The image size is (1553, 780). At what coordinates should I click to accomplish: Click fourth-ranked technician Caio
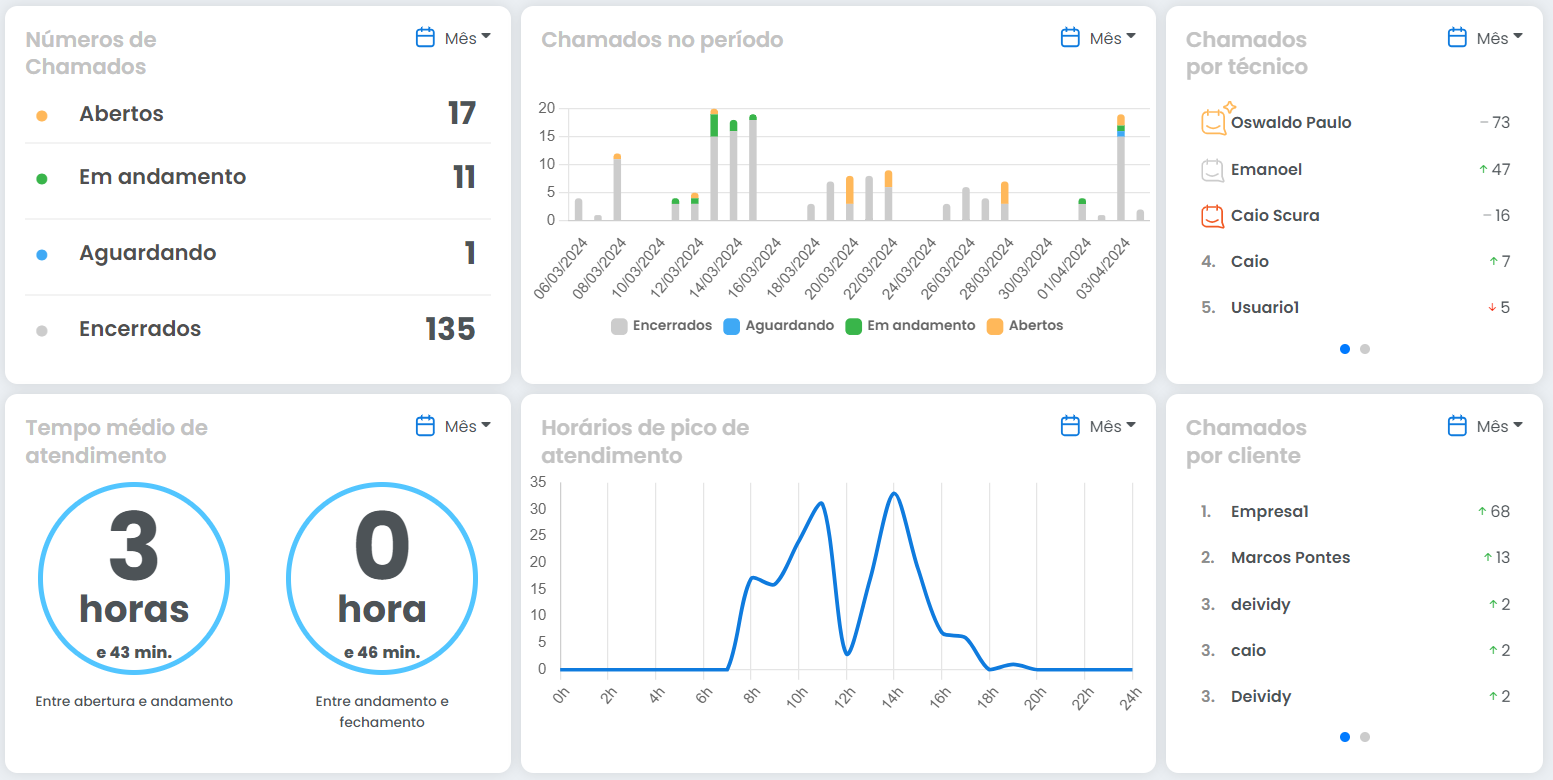point(1250,262)
